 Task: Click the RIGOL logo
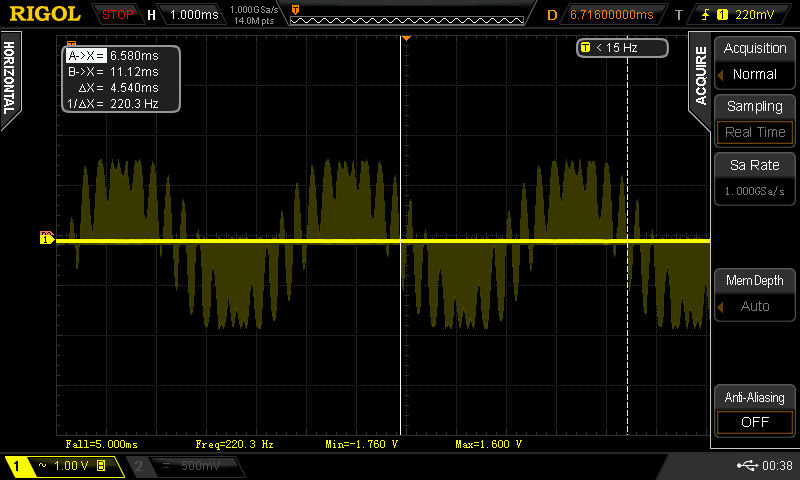44,15
